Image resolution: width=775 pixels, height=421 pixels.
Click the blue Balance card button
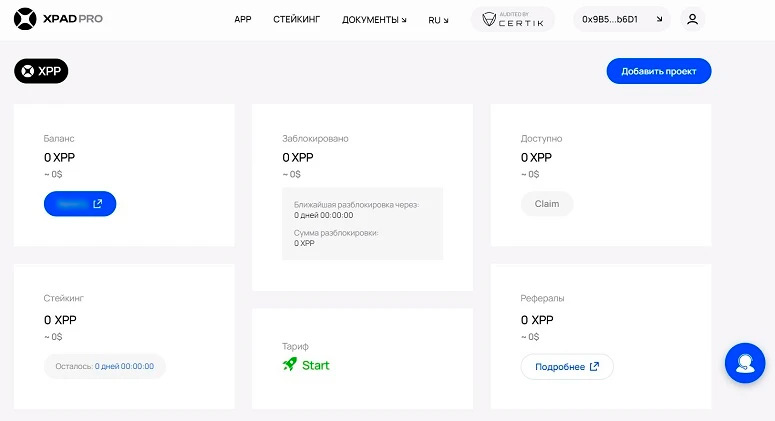click(80, 204)
